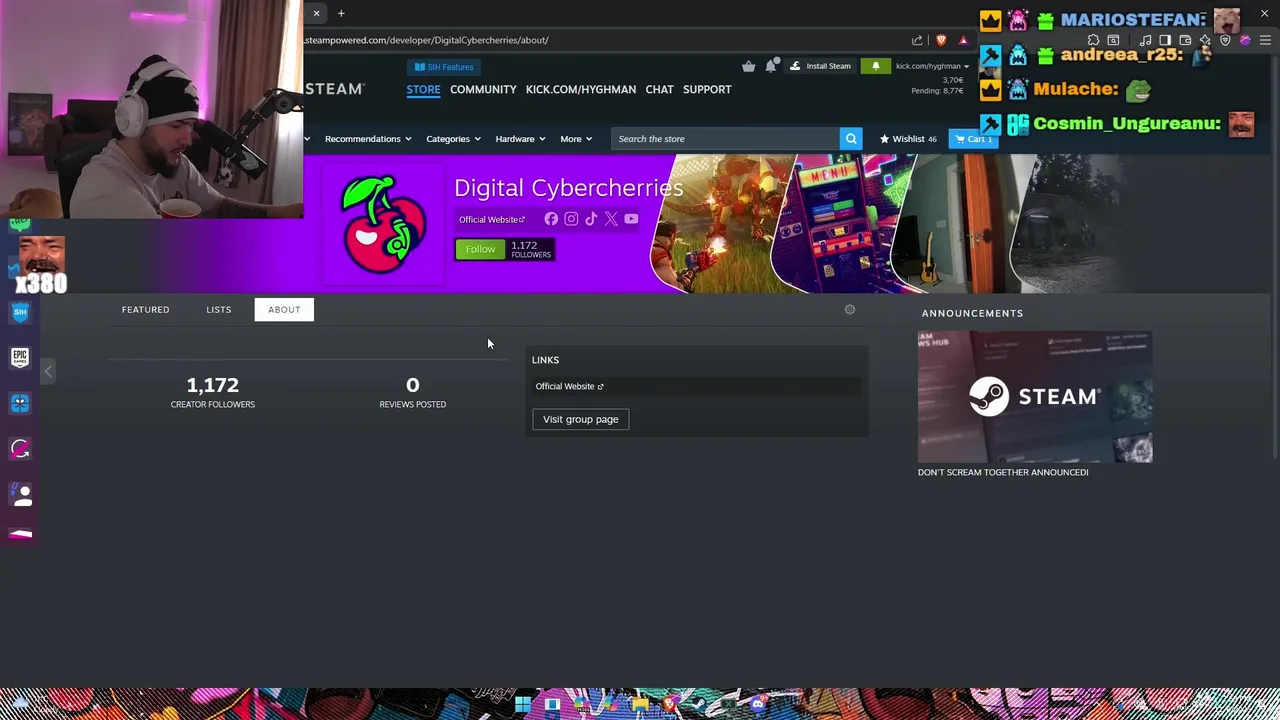
Task: Click the pink circular-arrows sidebar icon
Action: 20,449
